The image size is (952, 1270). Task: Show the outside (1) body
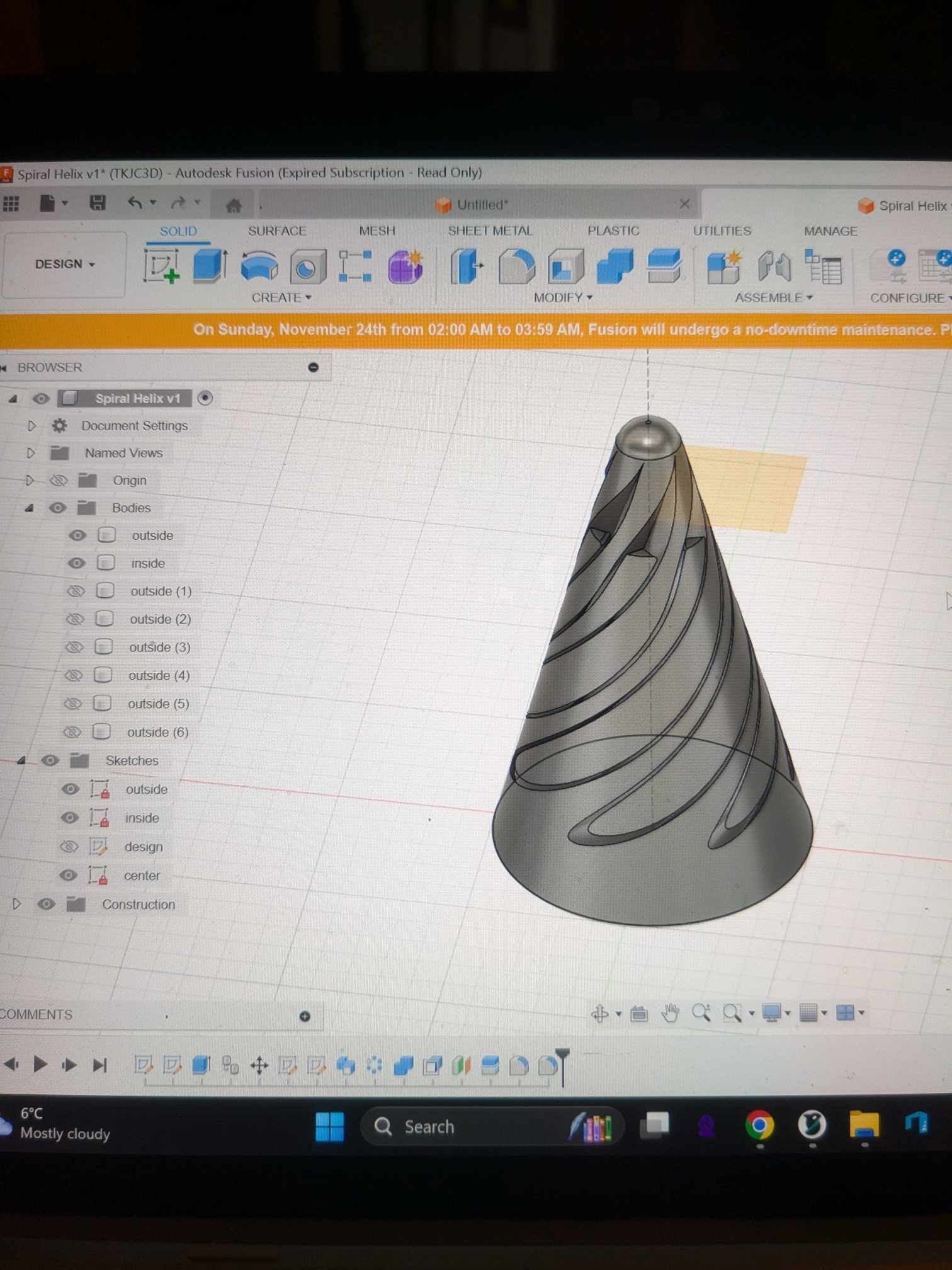[76, 591]
